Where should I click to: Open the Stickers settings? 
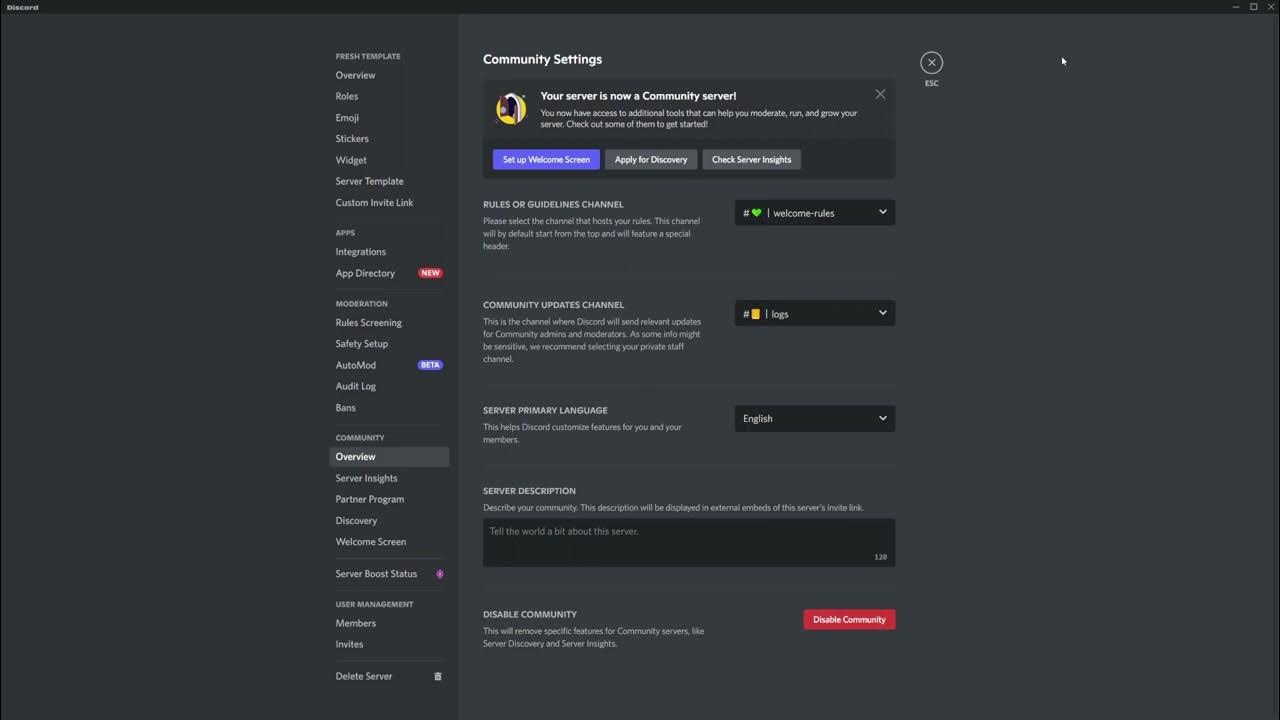coord(389,139)
